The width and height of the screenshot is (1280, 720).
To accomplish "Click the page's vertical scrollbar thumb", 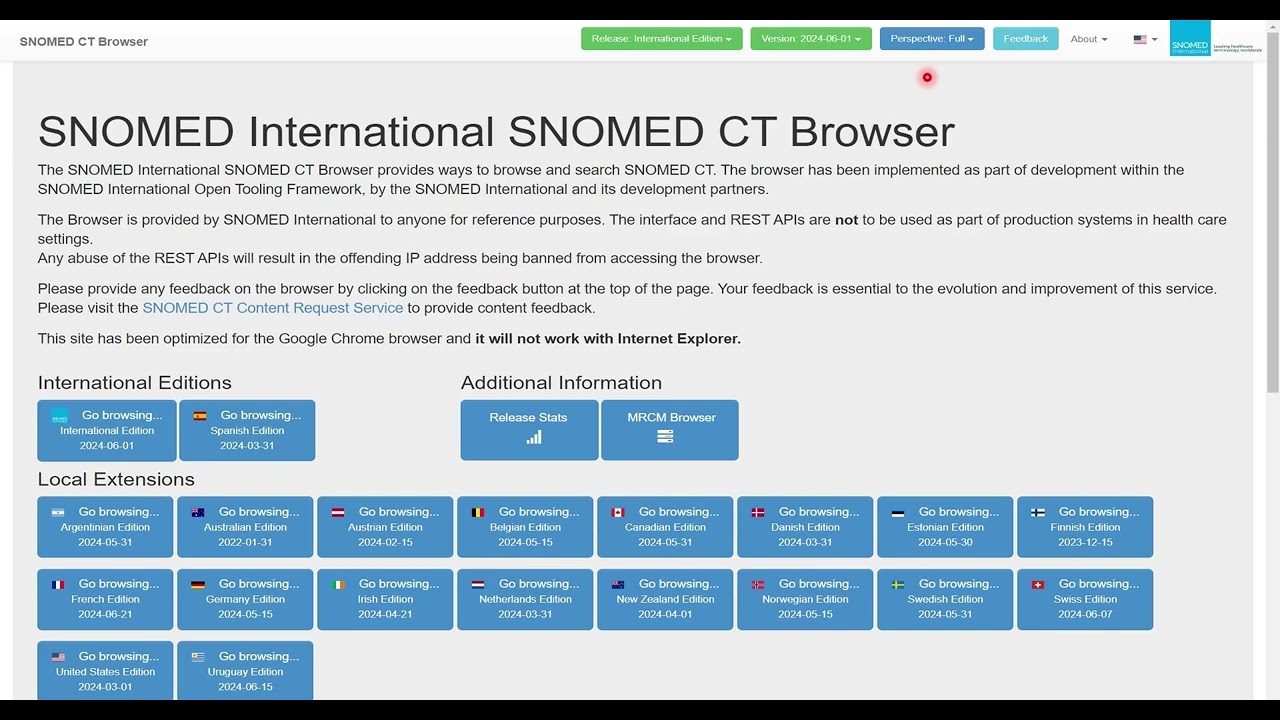I will tap(1272, 212).
